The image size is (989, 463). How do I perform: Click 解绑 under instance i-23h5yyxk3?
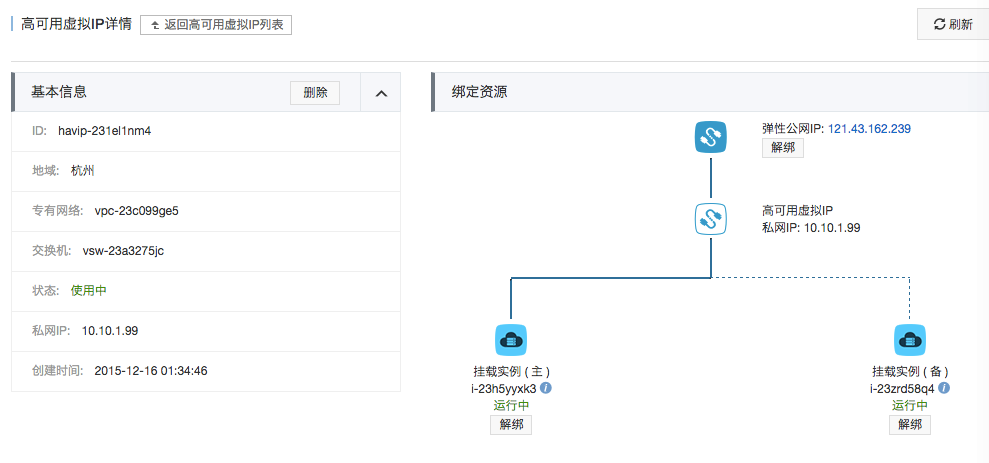coord(511,425)
